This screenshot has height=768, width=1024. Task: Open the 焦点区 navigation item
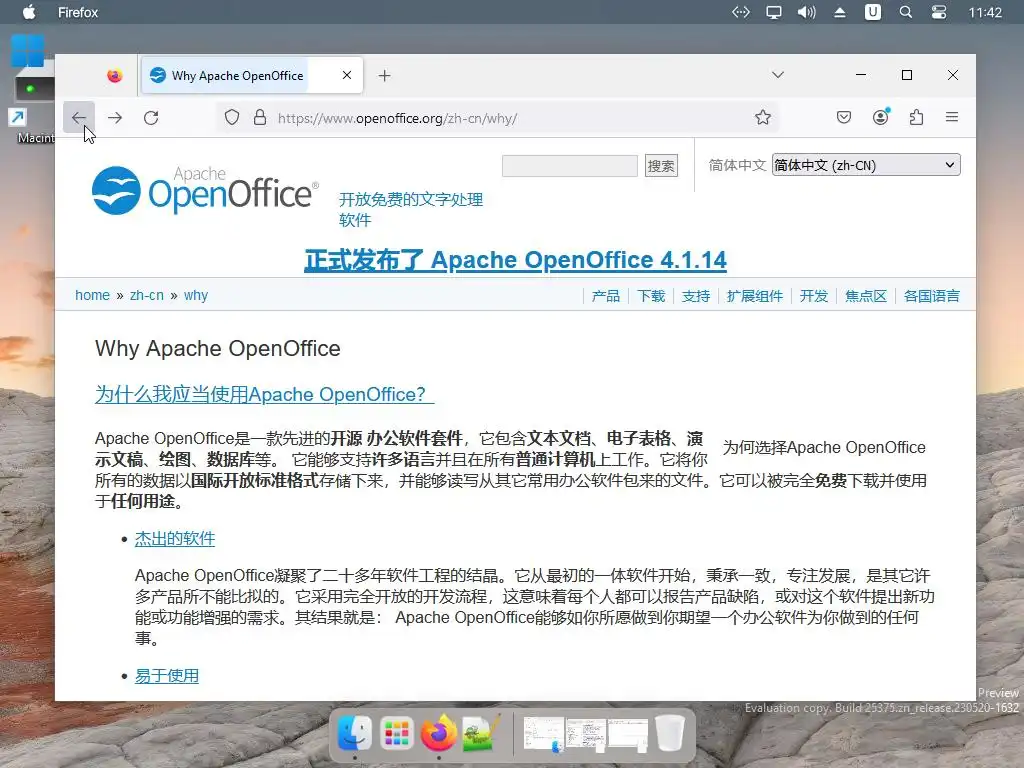click(866, 296)
